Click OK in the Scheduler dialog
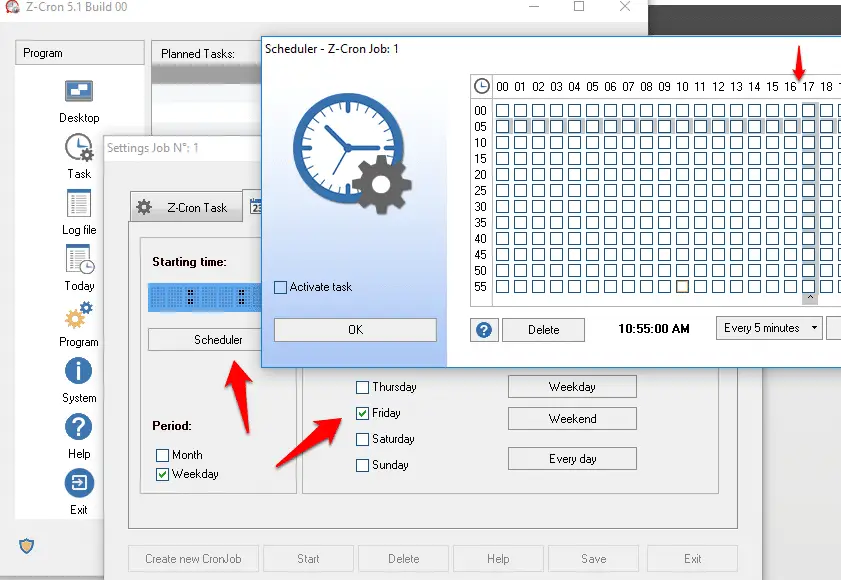841x580 pixels. [355, 329]
